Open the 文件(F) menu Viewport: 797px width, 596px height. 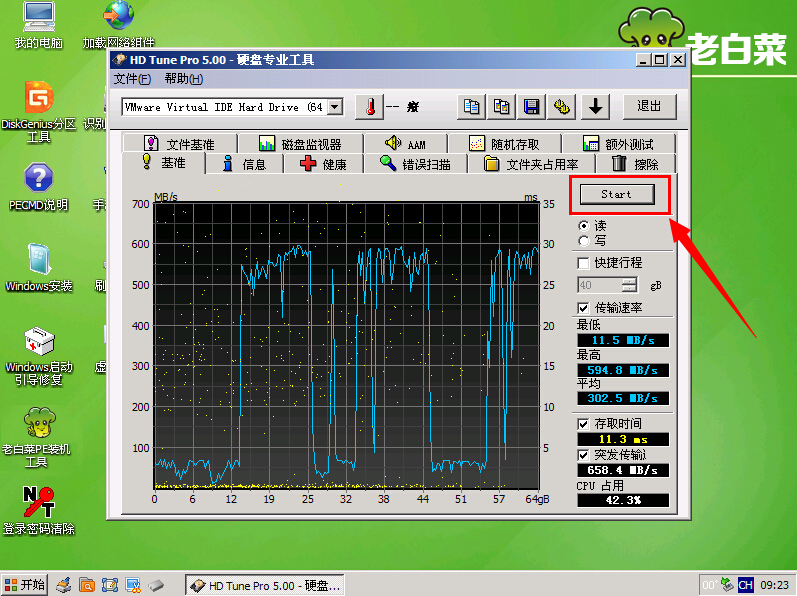[x=132, y=79]
